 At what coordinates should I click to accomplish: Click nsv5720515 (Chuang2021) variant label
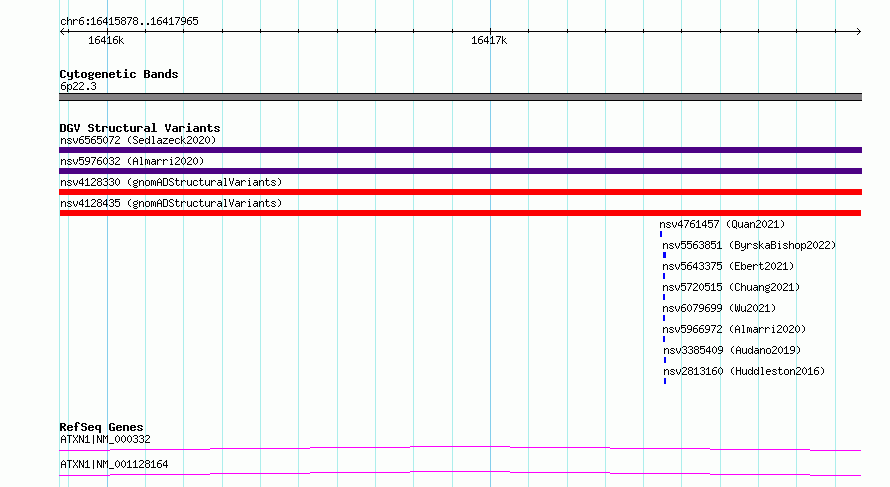(731, 287)
